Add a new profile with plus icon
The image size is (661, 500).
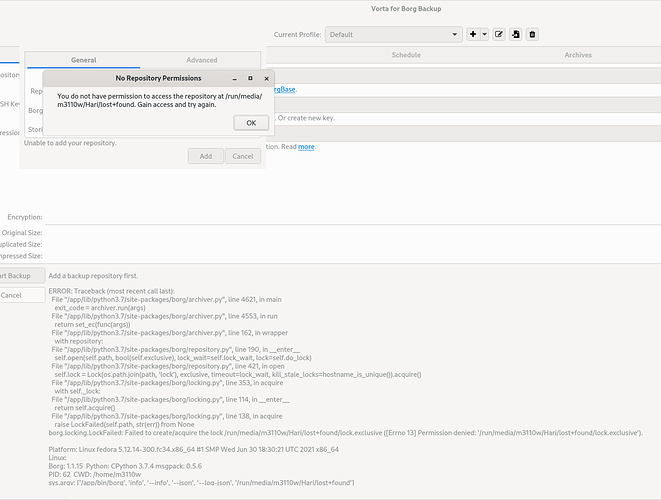(x=473, y=35)
